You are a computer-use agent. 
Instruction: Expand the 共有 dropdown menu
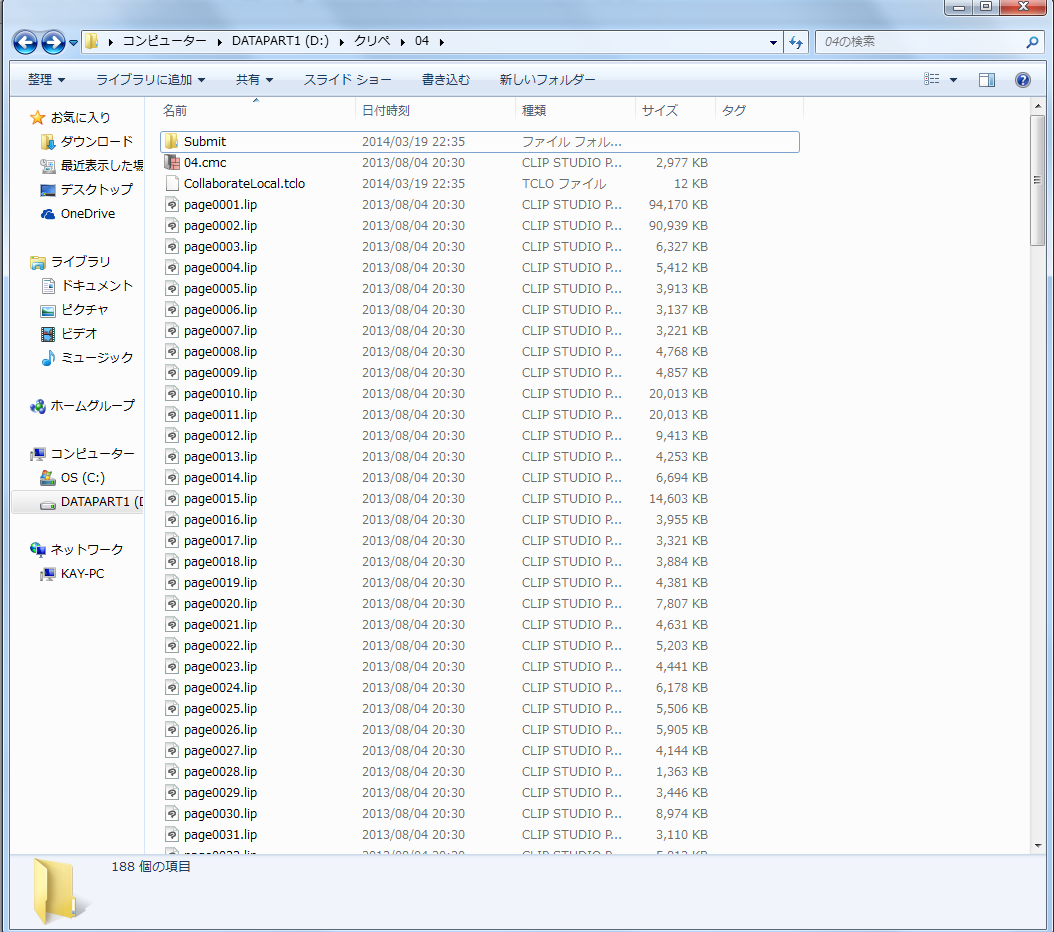[254, 80]
